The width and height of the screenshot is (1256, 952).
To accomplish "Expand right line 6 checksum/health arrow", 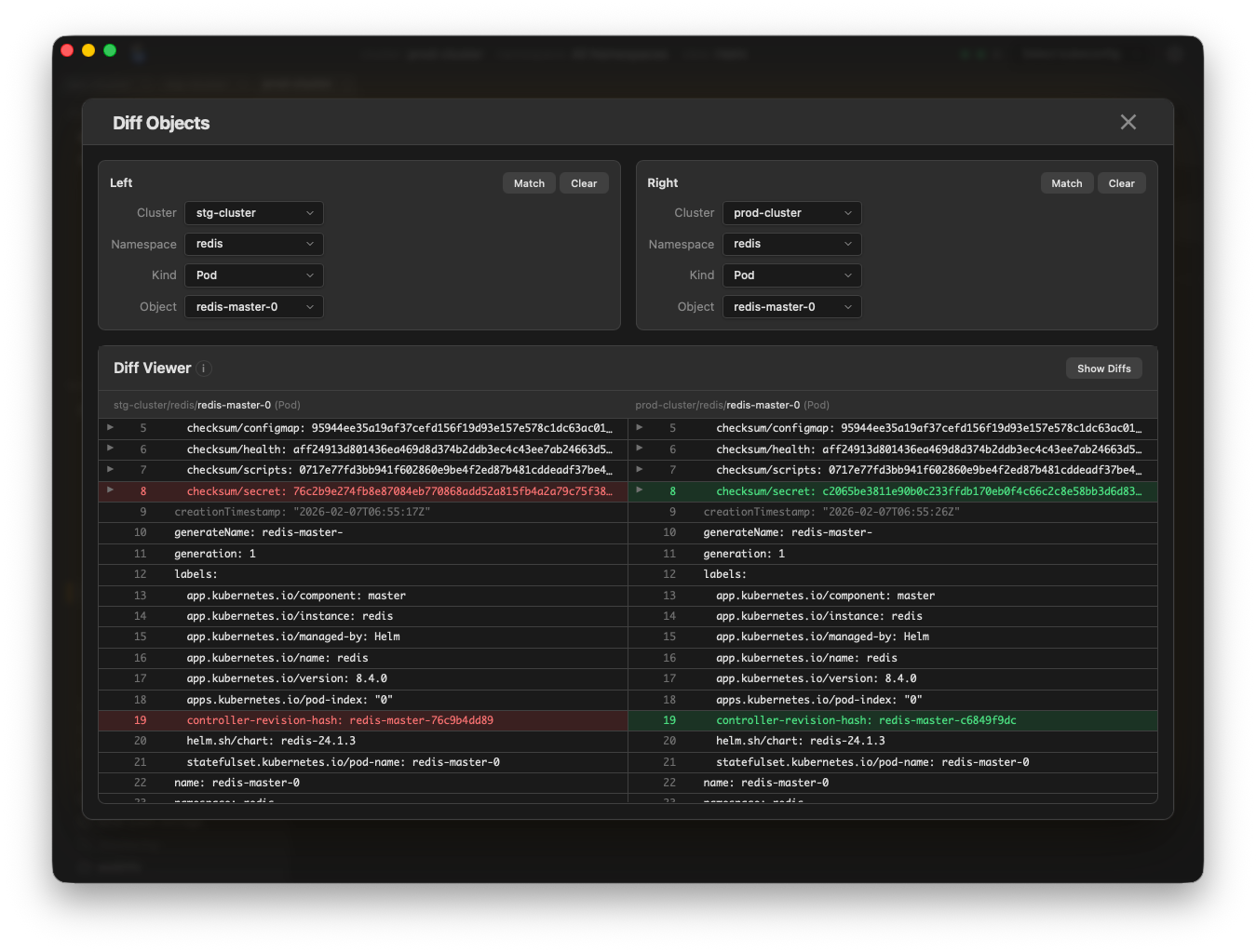I will click(640, 449).
